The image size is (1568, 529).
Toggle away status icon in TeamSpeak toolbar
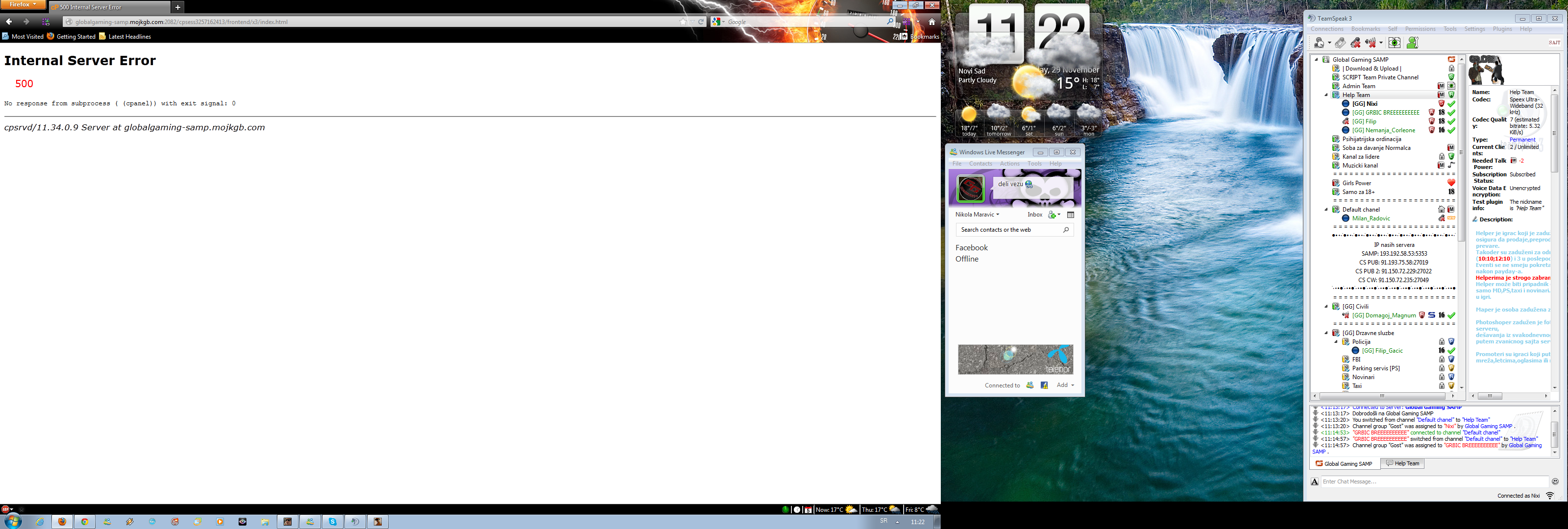click(1319, 43)
